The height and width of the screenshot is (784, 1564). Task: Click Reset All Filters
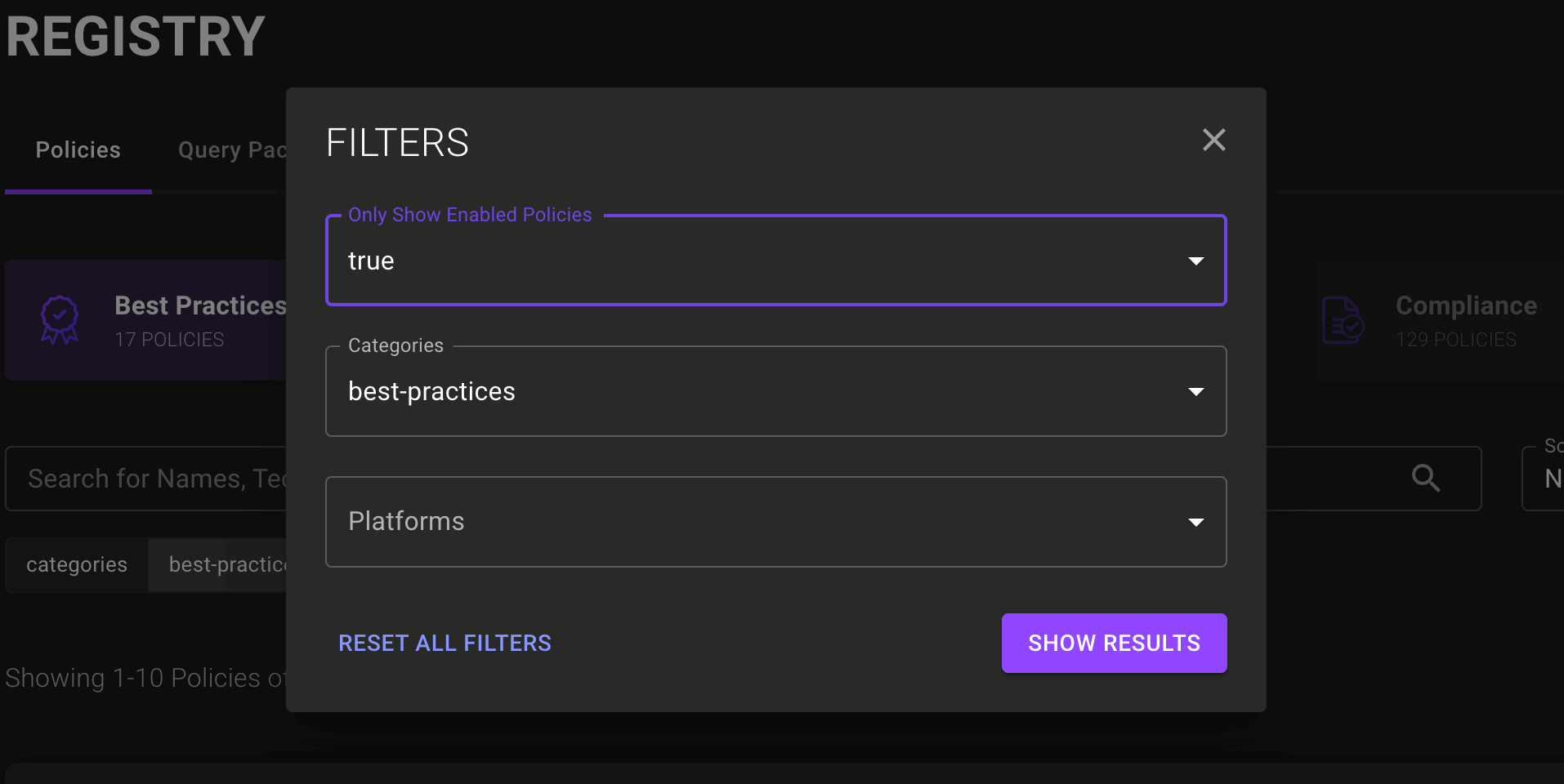445,644
